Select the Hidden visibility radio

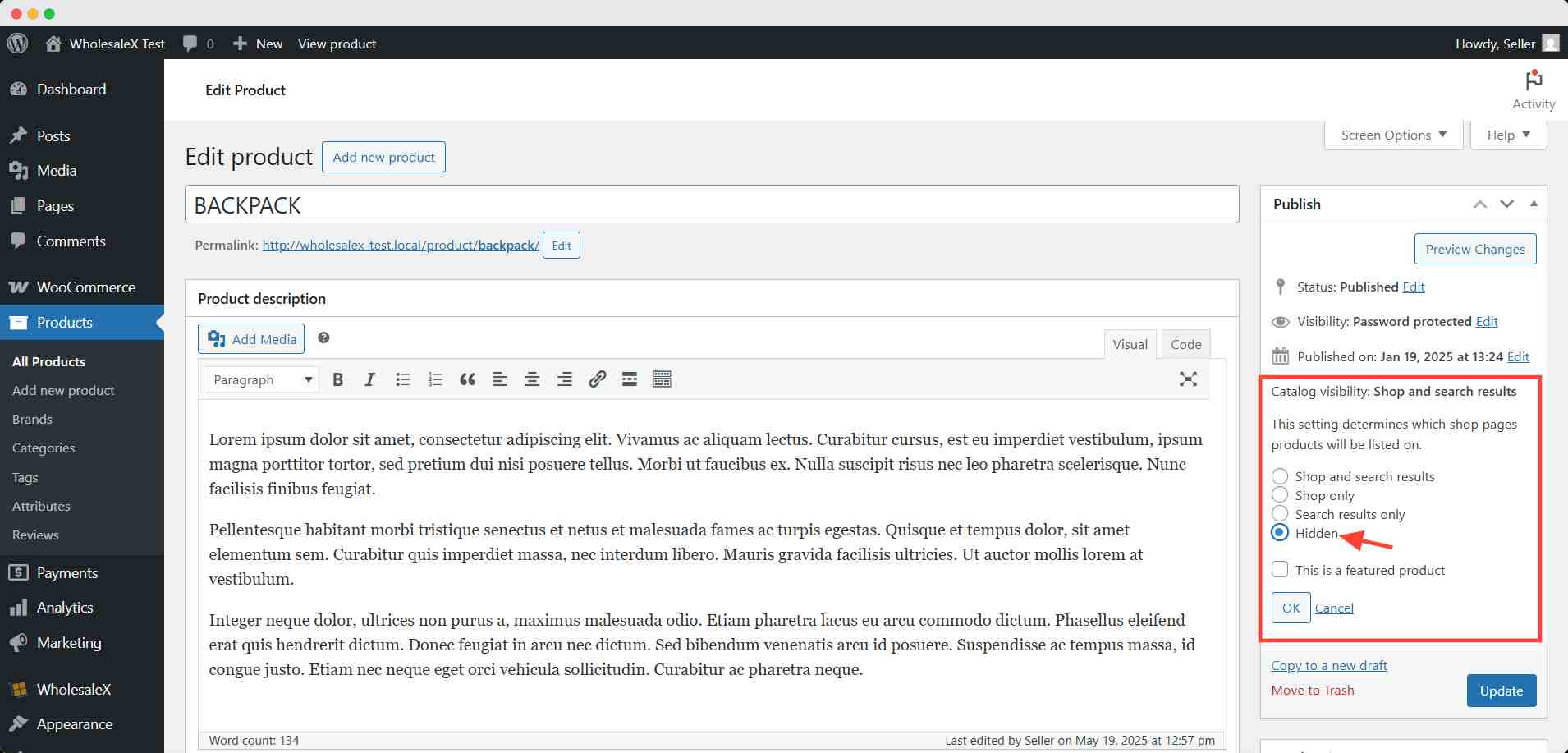1279,533
